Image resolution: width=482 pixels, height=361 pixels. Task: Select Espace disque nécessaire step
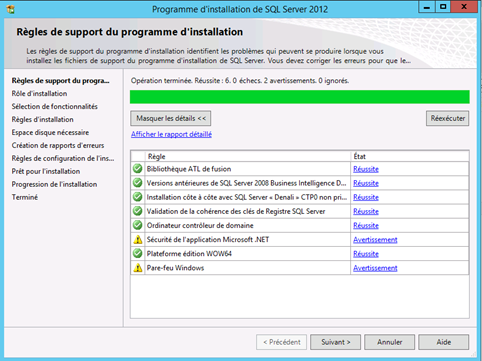pyautogui.click(x=50, y=133)
